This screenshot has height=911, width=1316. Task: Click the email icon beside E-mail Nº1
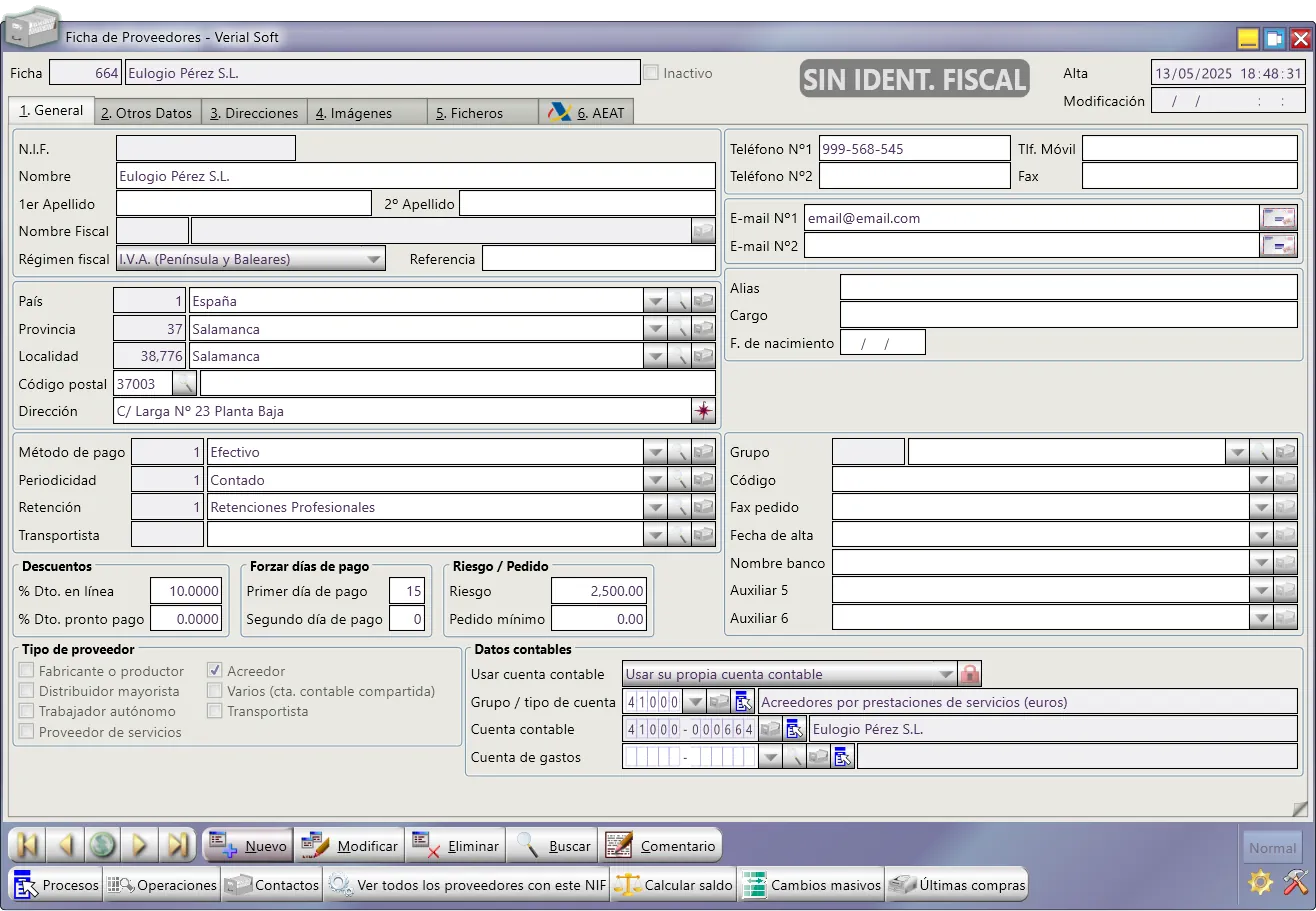coord(1279,218)
